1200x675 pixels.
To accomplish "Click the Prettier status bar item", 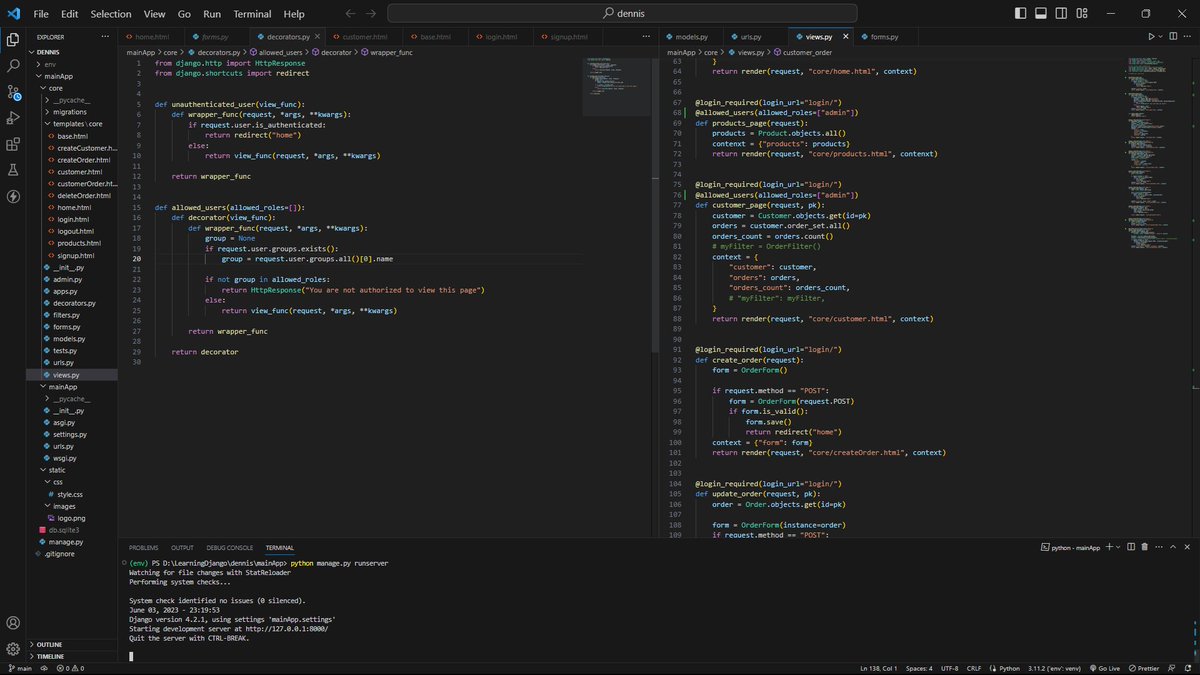I will [x=1146, y=668].
